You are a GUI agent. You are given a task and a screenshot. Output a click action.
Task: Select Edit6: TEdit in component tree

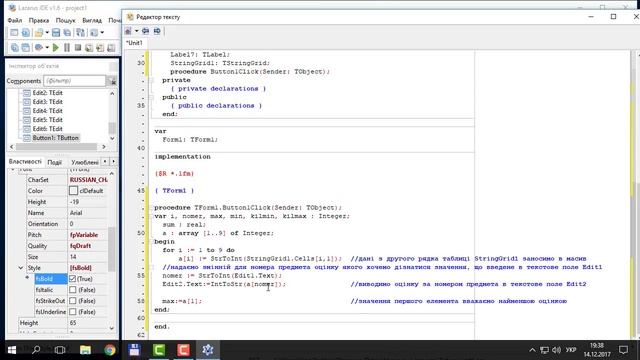47,129
